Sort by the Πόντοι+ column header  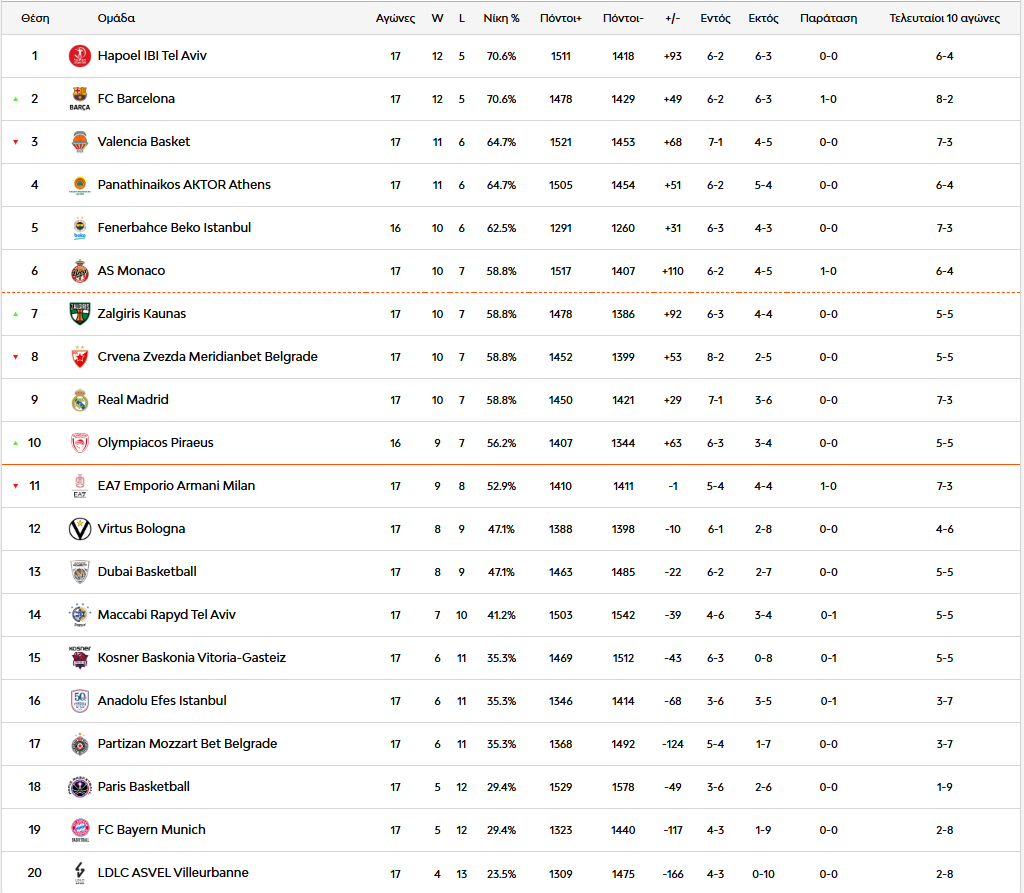pyautogui.click(x=560, y=18)
